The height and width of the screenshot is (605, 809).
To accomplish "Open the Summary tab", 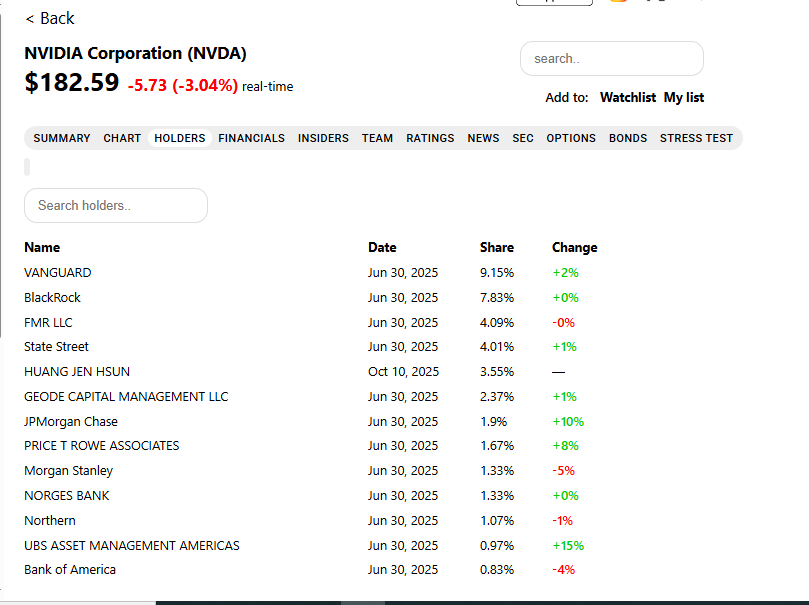I will [62, 138].
